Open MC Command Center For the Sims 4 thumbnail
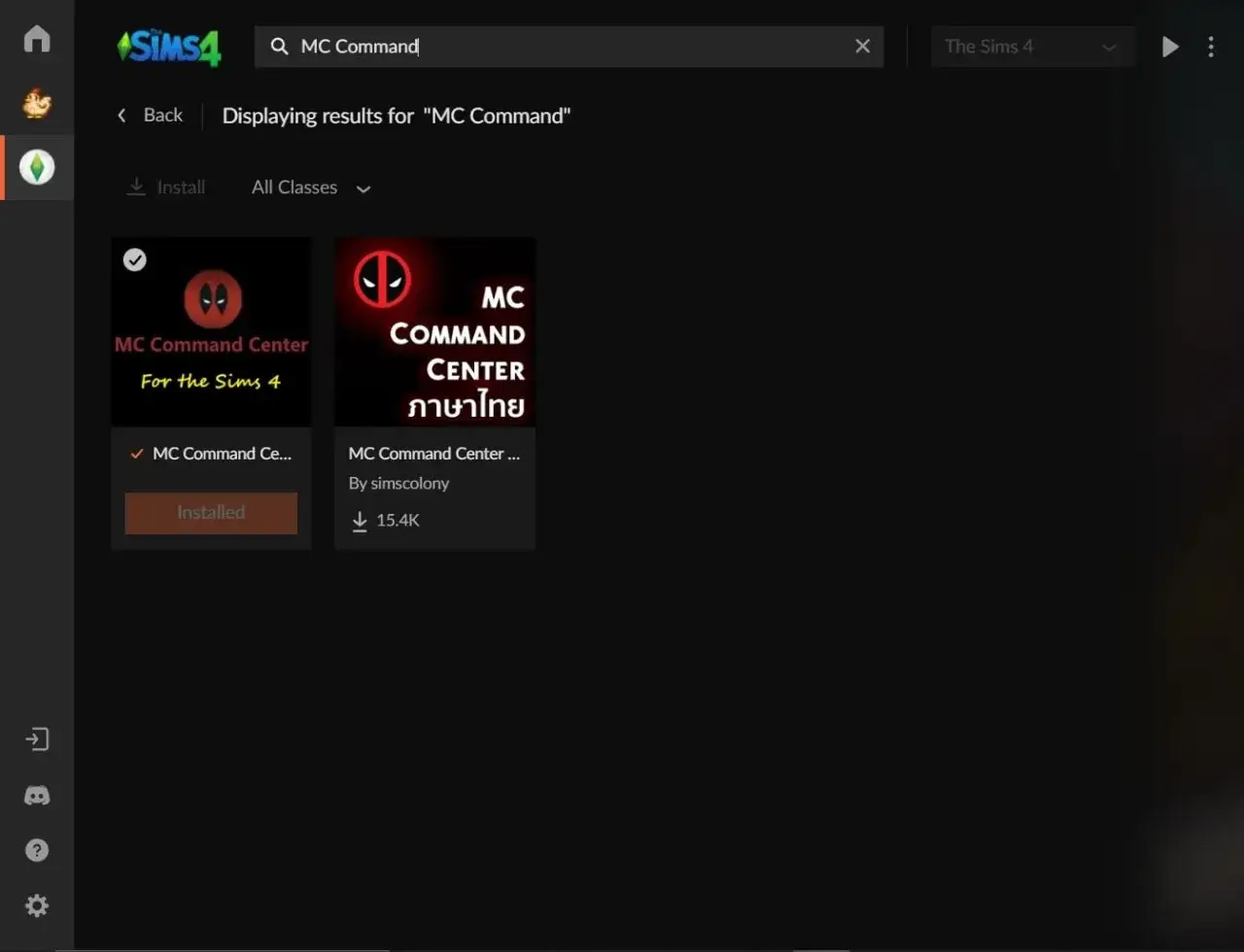This screenshot has height=952, width=1244. coord(212,332)
